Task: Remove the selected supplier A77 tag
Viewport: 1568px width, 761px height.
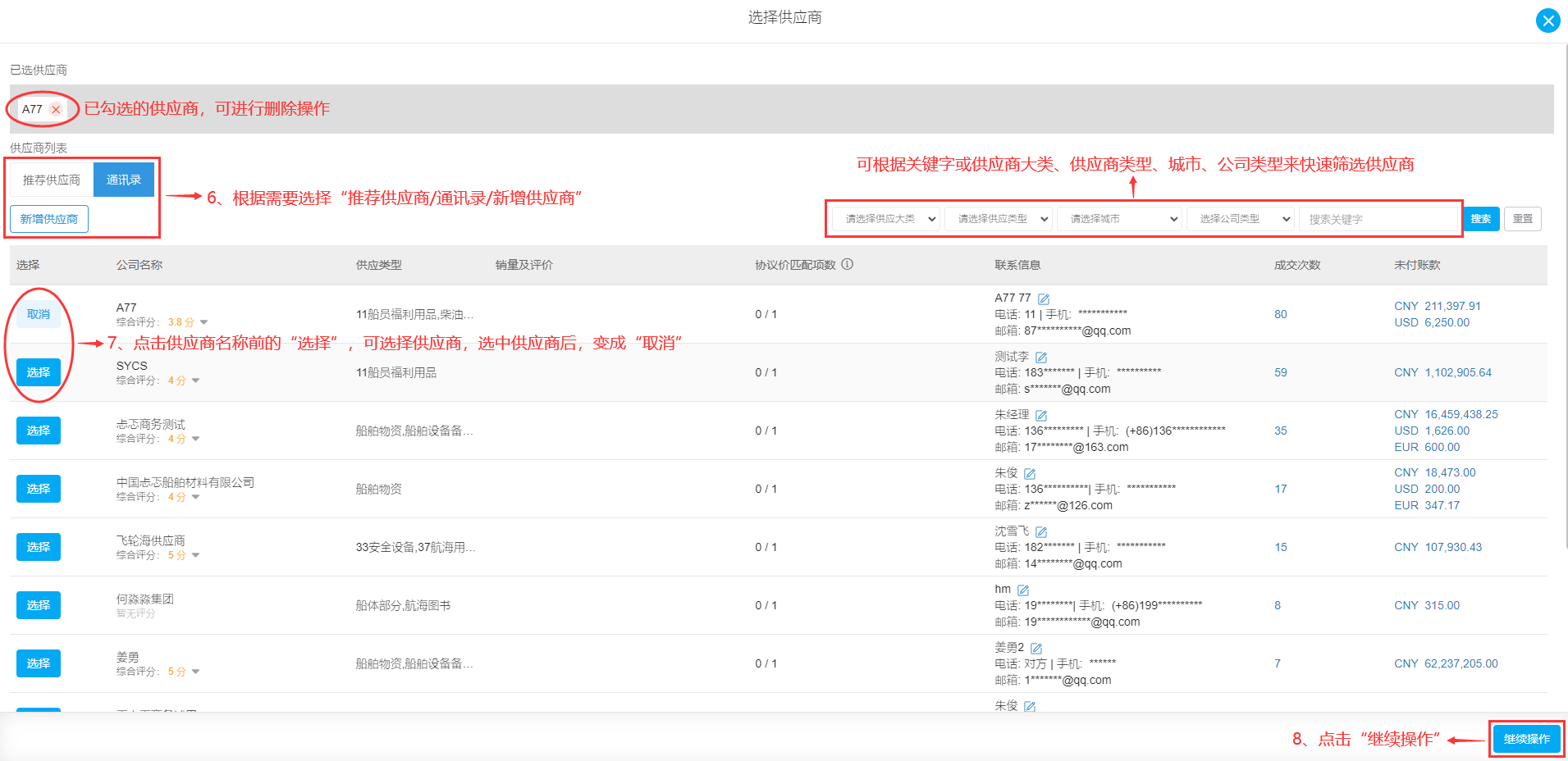Action: pos(56,109)
